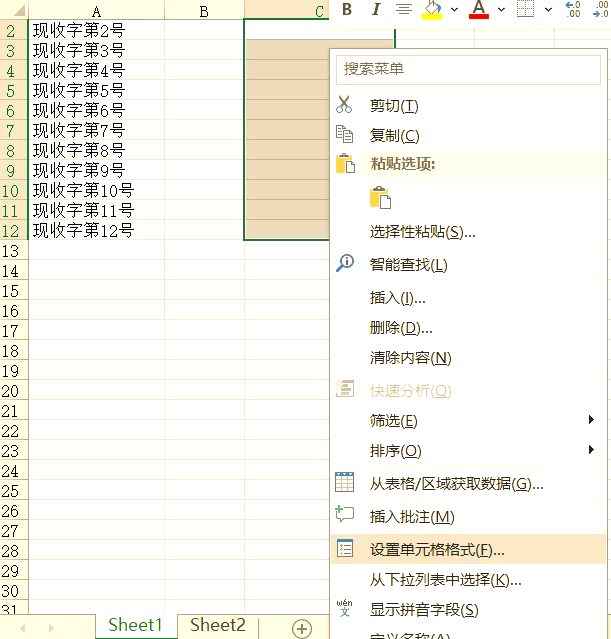Viewport: 611px width, 639px height.
Task: Open Paste Special (选择性粘贴)
Action: pos(468,232)
